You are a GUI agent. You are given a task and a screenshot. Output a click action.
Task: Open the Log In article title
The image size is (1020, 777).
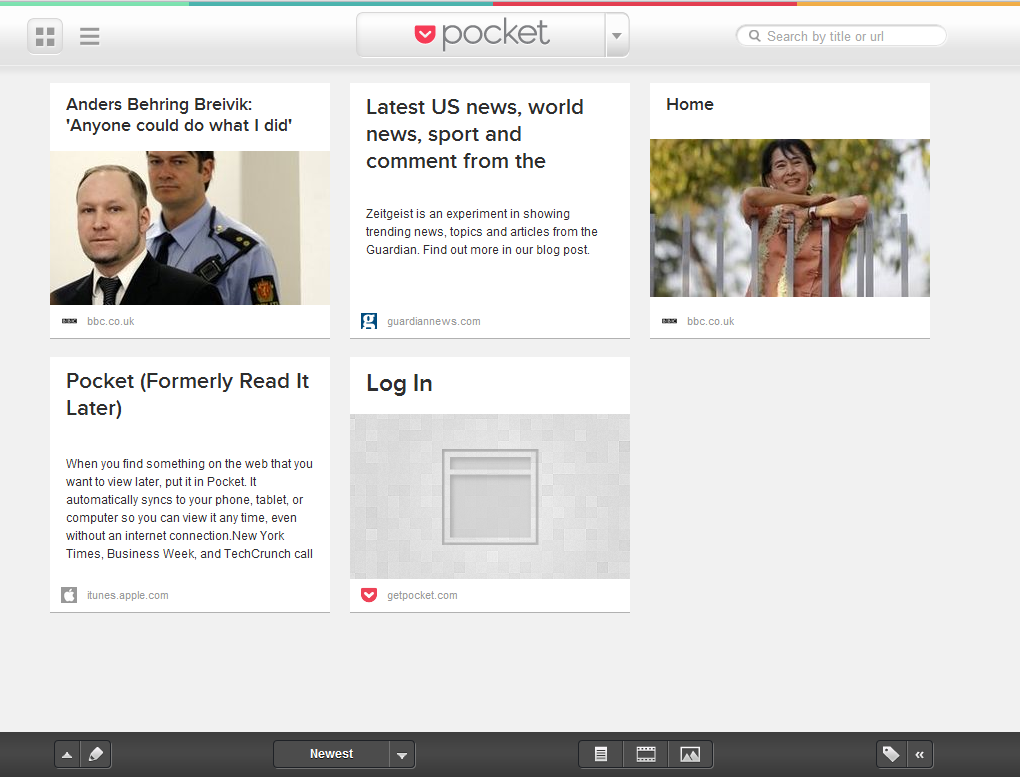pyautogui.click(x=399, y=383)
